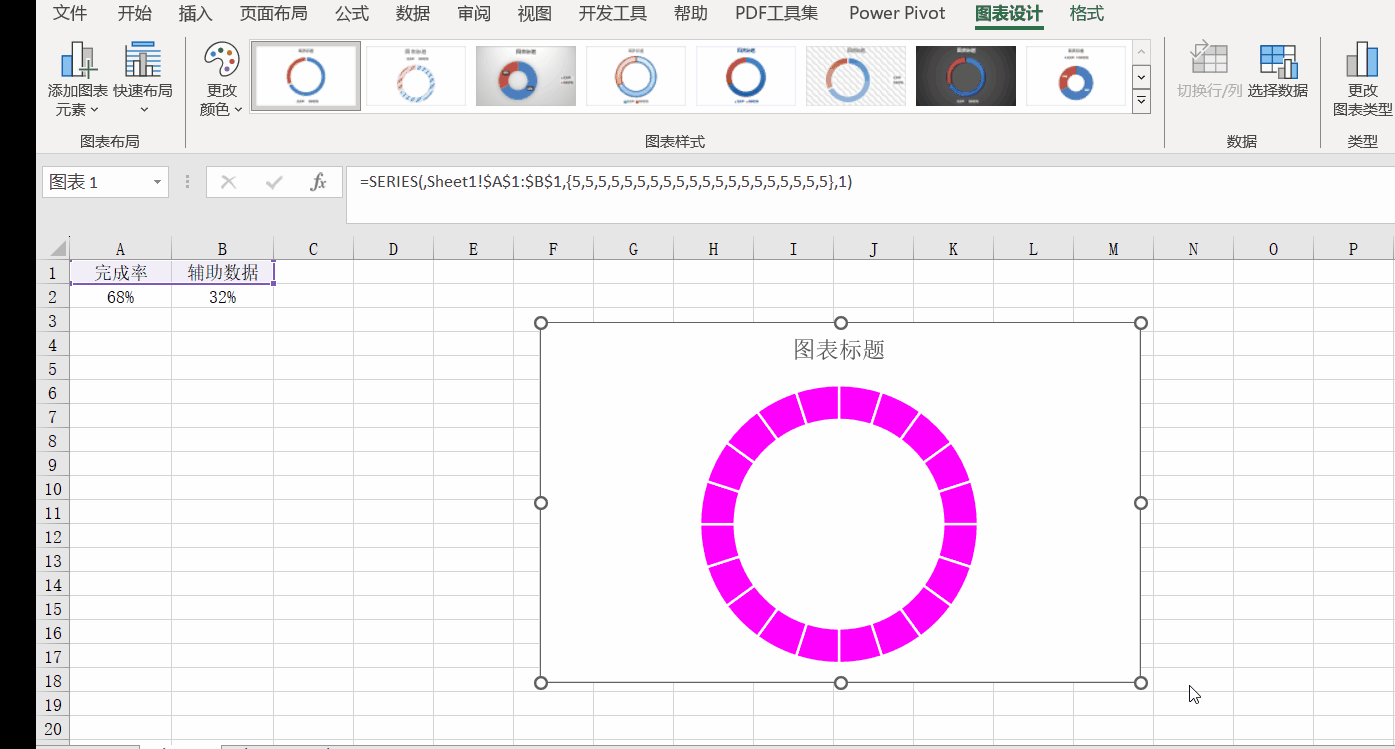Click the Select All corner button
Viewport: 1395px width, 749px height.
55,249
